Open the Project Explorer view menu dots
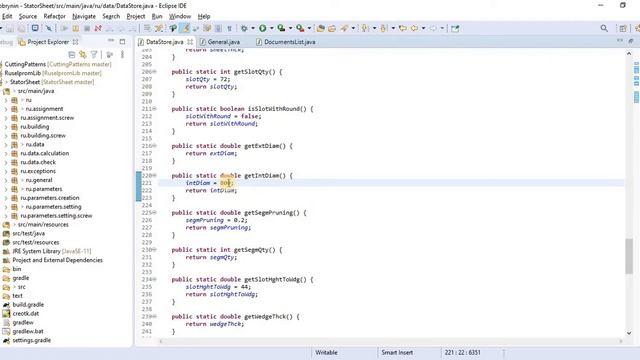Image resolution: width=640 pixels, height=360 pixels. point(122,55)
